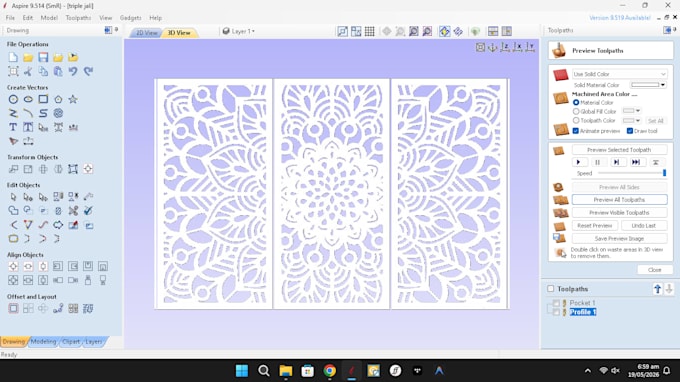View along the X axis icon
This screenshot has width=680, height=382.
pos(518,47)
